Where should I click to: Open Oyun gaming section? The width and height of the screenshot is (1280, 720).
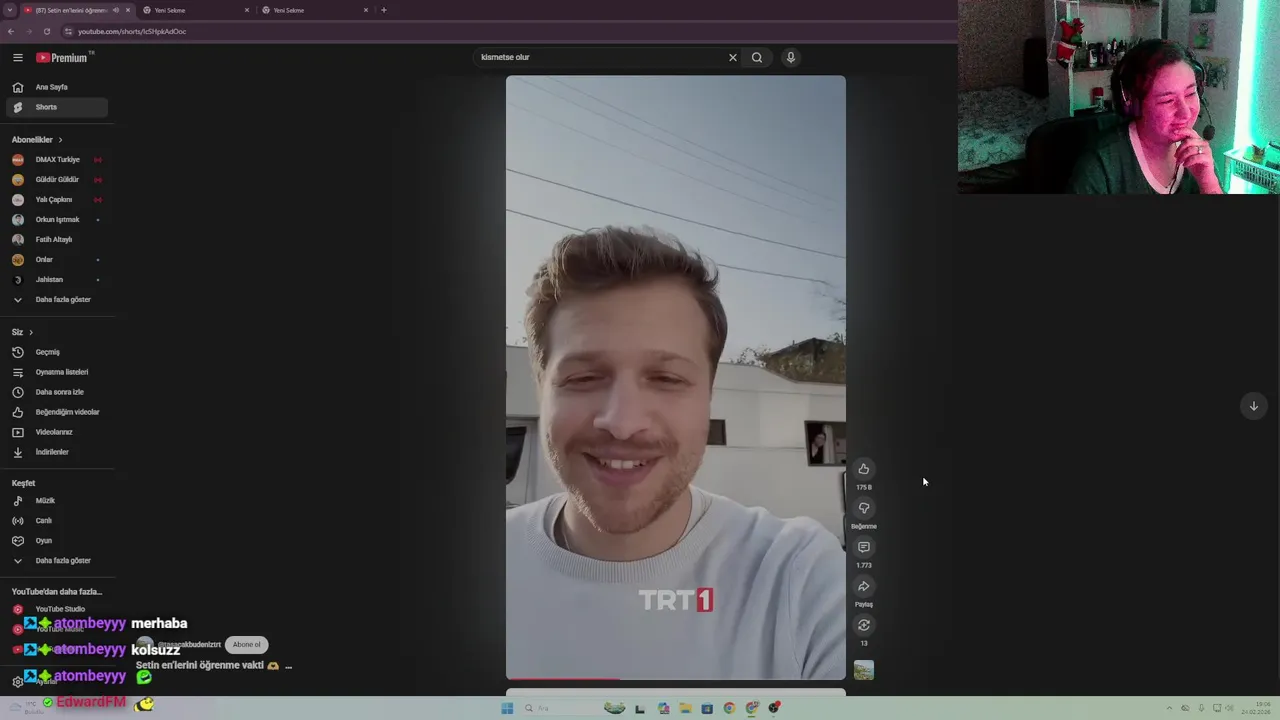56,541
